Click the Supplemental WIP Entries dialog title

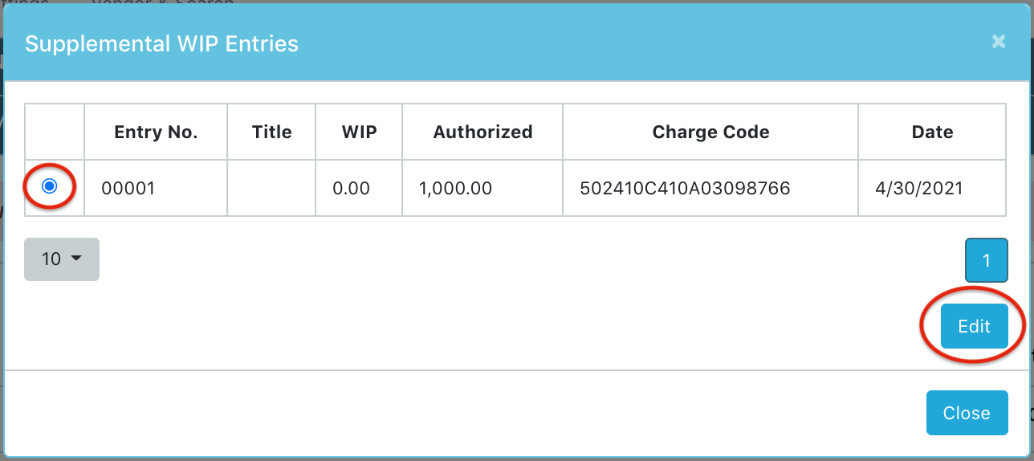pos(162,44)
